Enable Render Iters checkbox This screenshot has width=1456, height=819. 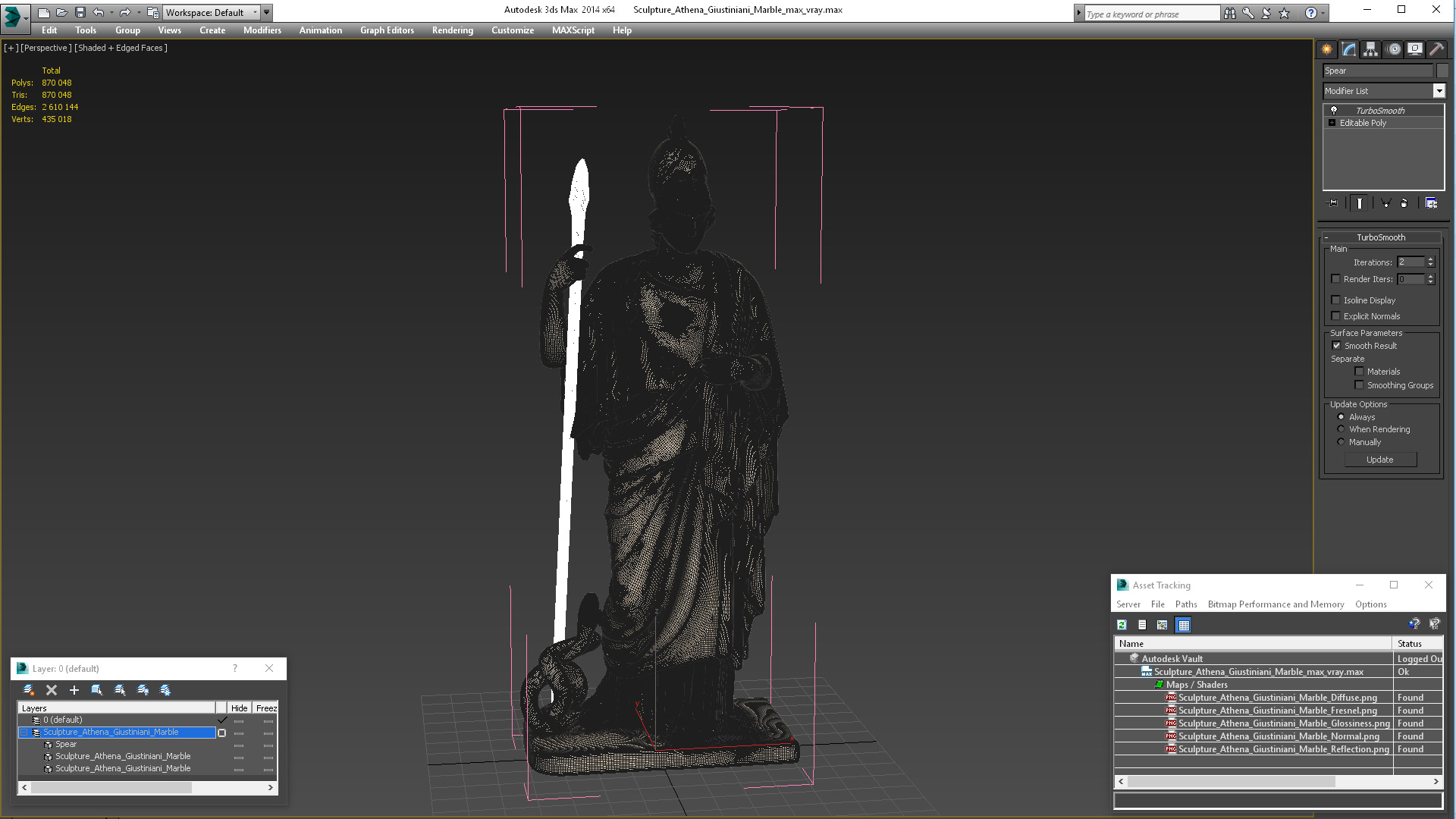(1336, 279)
